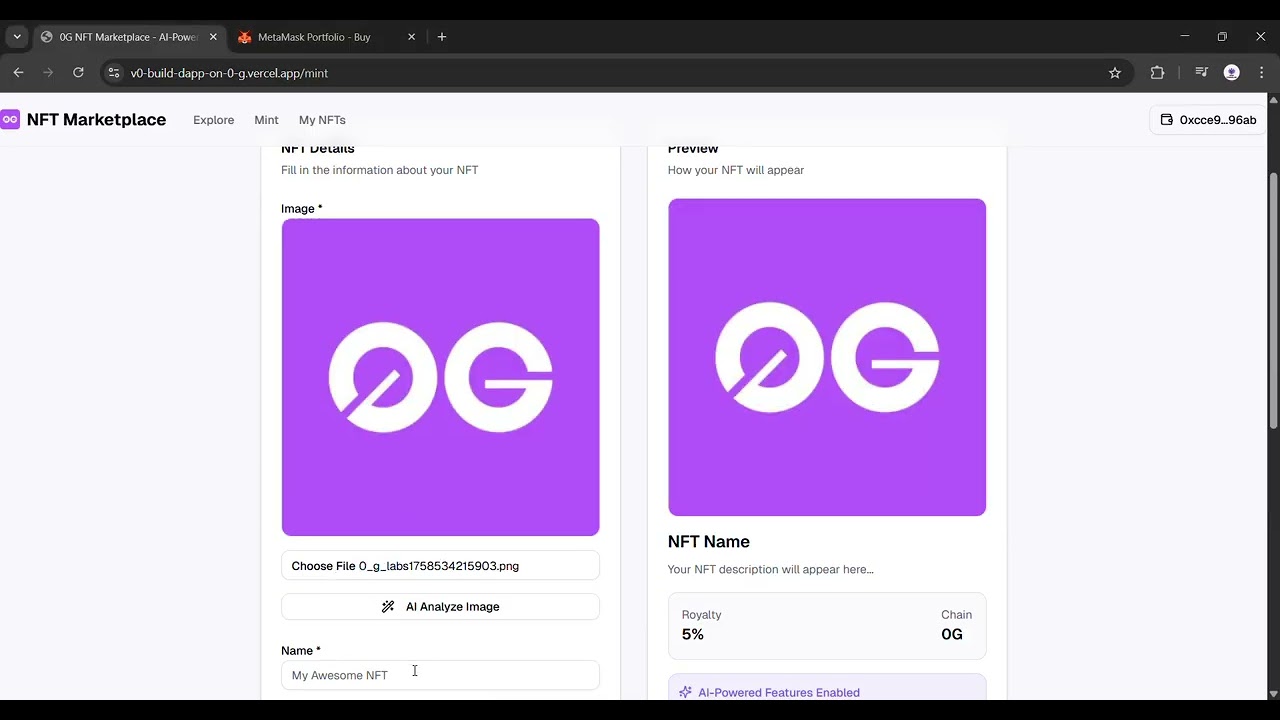Click the Name * field label

[x=301, y=651]
